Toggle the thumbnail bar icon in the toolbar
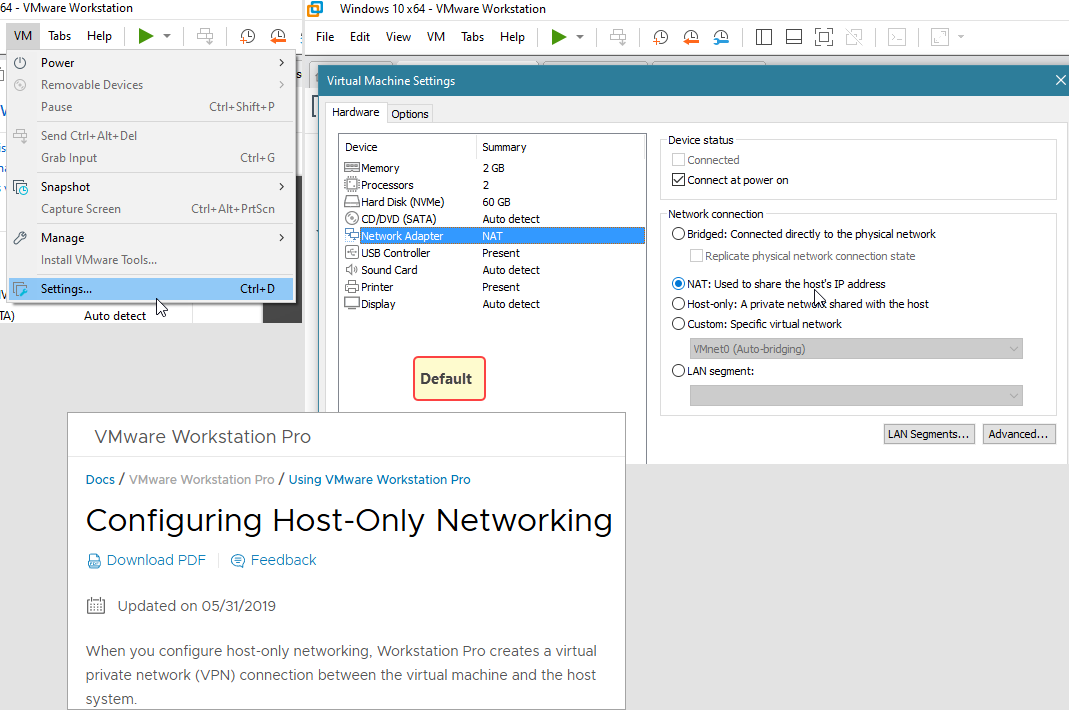This screenshot has height=710, width=1069. tap(794, 37)
